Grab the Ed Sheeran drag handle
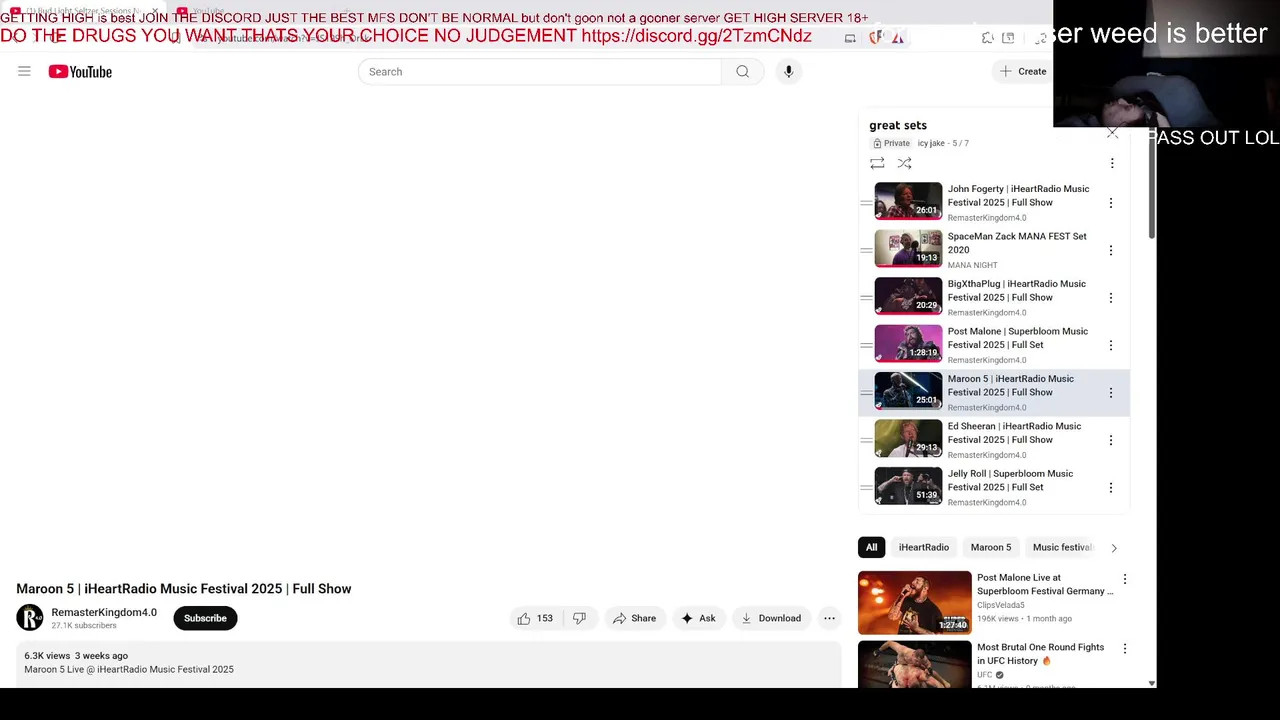Screen dimensions: 1280x720 pos(866,440)
